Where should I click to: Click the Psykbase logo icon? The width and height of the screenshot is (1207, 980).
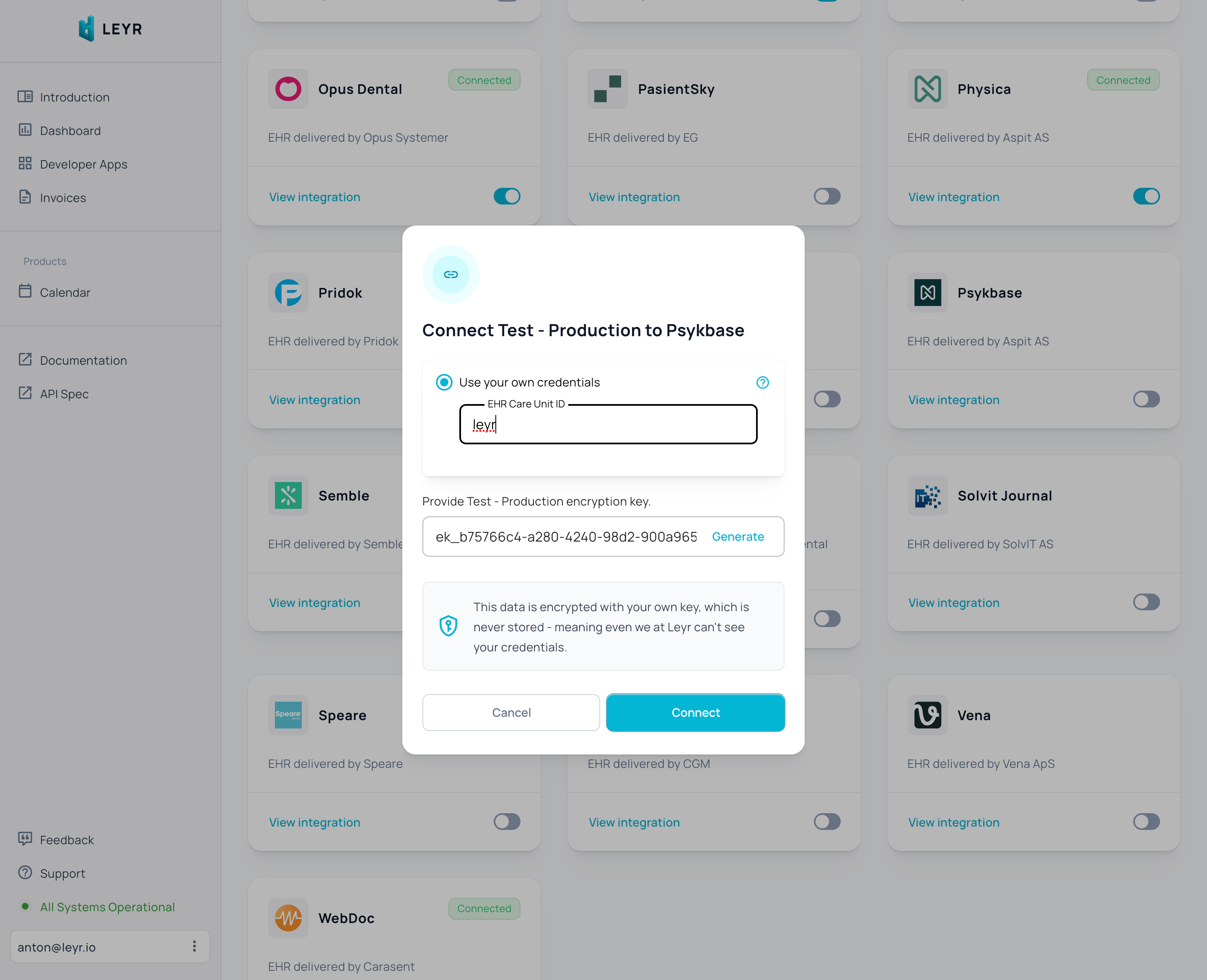tap(927, 293)
